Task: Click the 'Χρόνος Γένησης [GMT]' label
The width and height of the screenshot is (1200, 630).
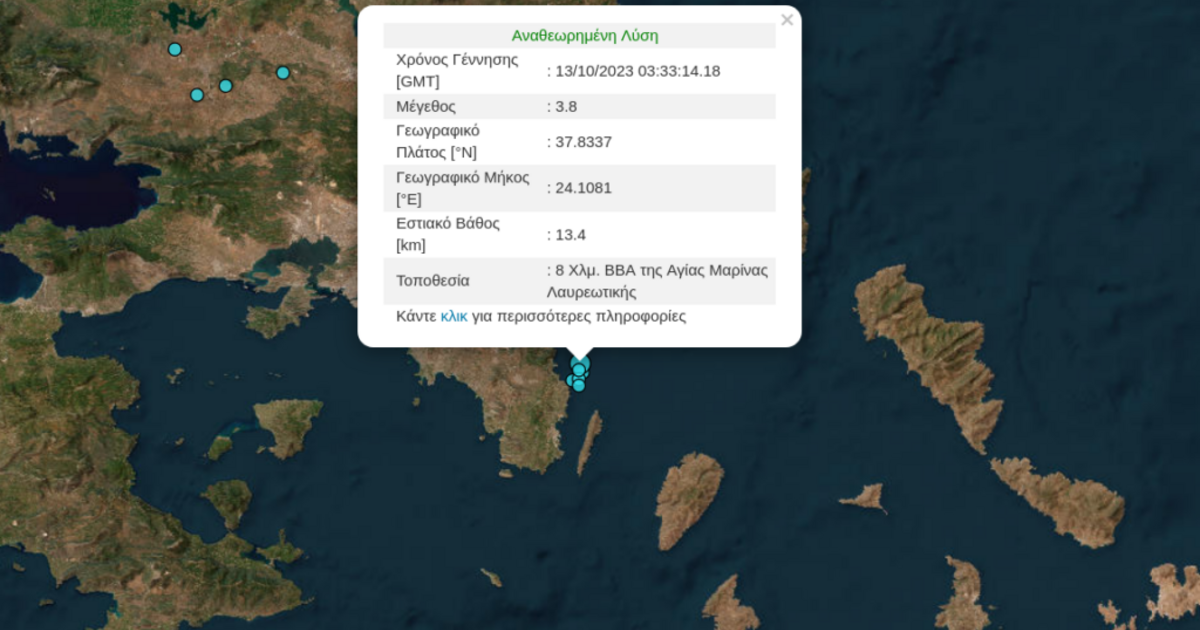Action: (x=457, y=70)
